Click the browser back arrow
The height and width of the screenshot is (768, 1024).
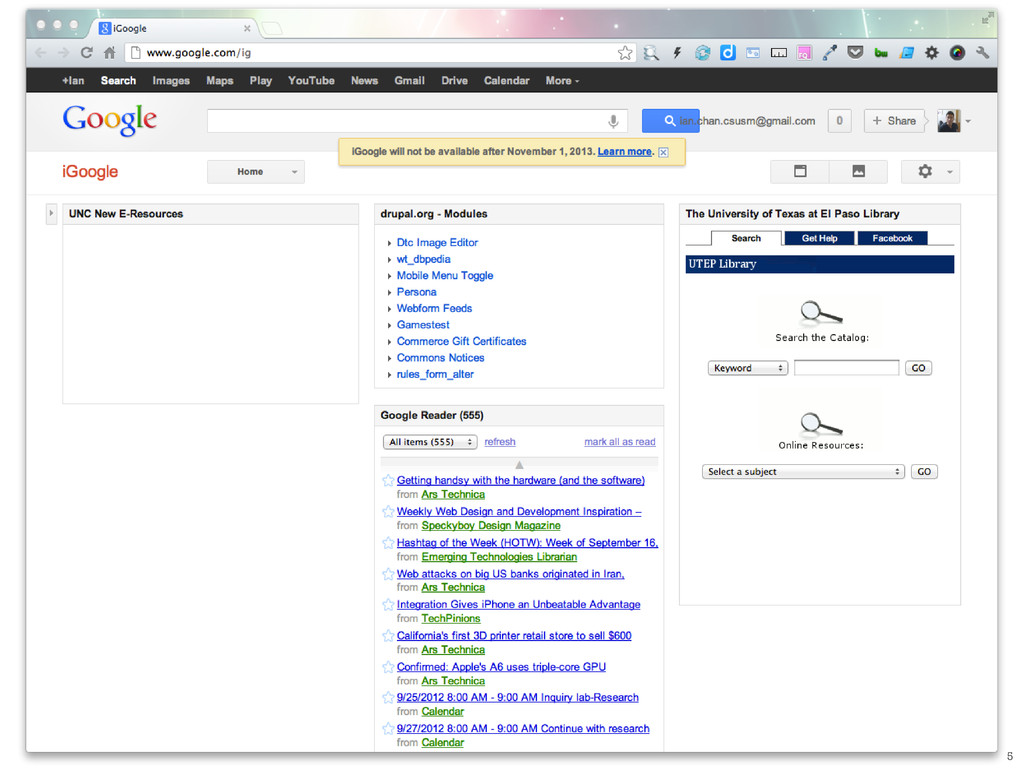tap(41, 53)
